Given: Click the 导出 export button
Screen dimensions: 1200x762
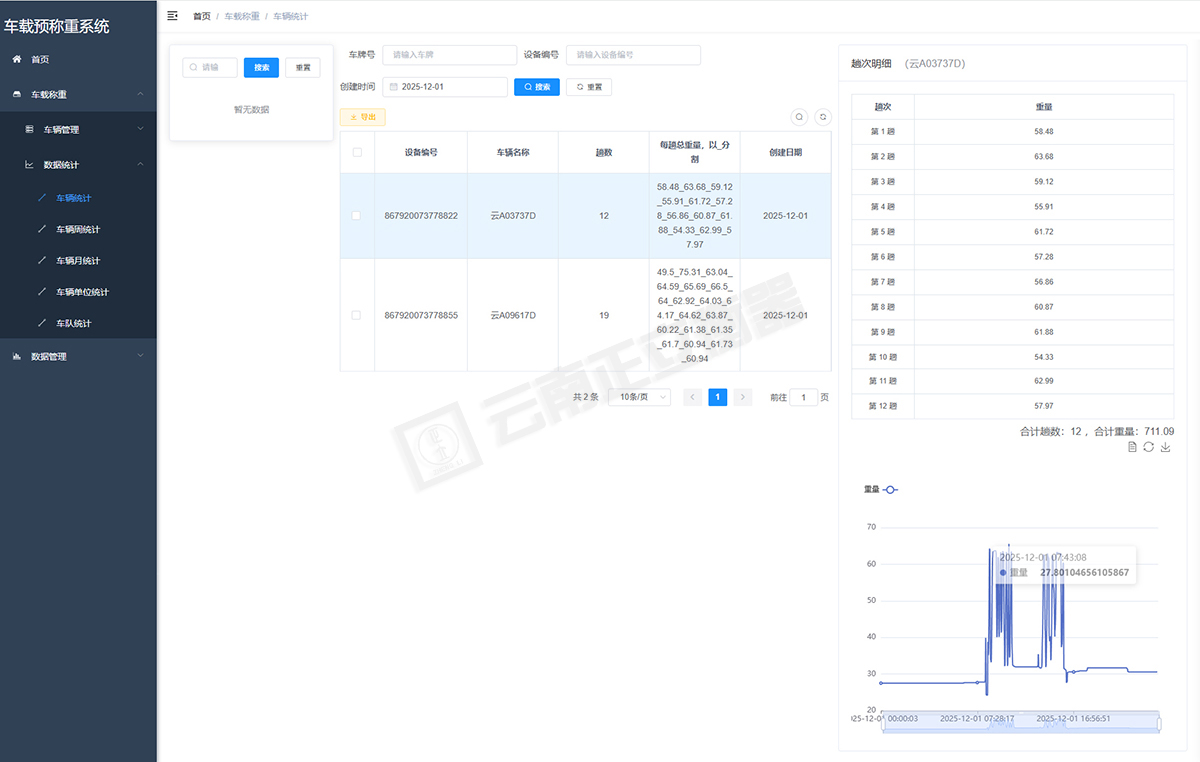Looking at the screenshot, I should pos(362,117).
